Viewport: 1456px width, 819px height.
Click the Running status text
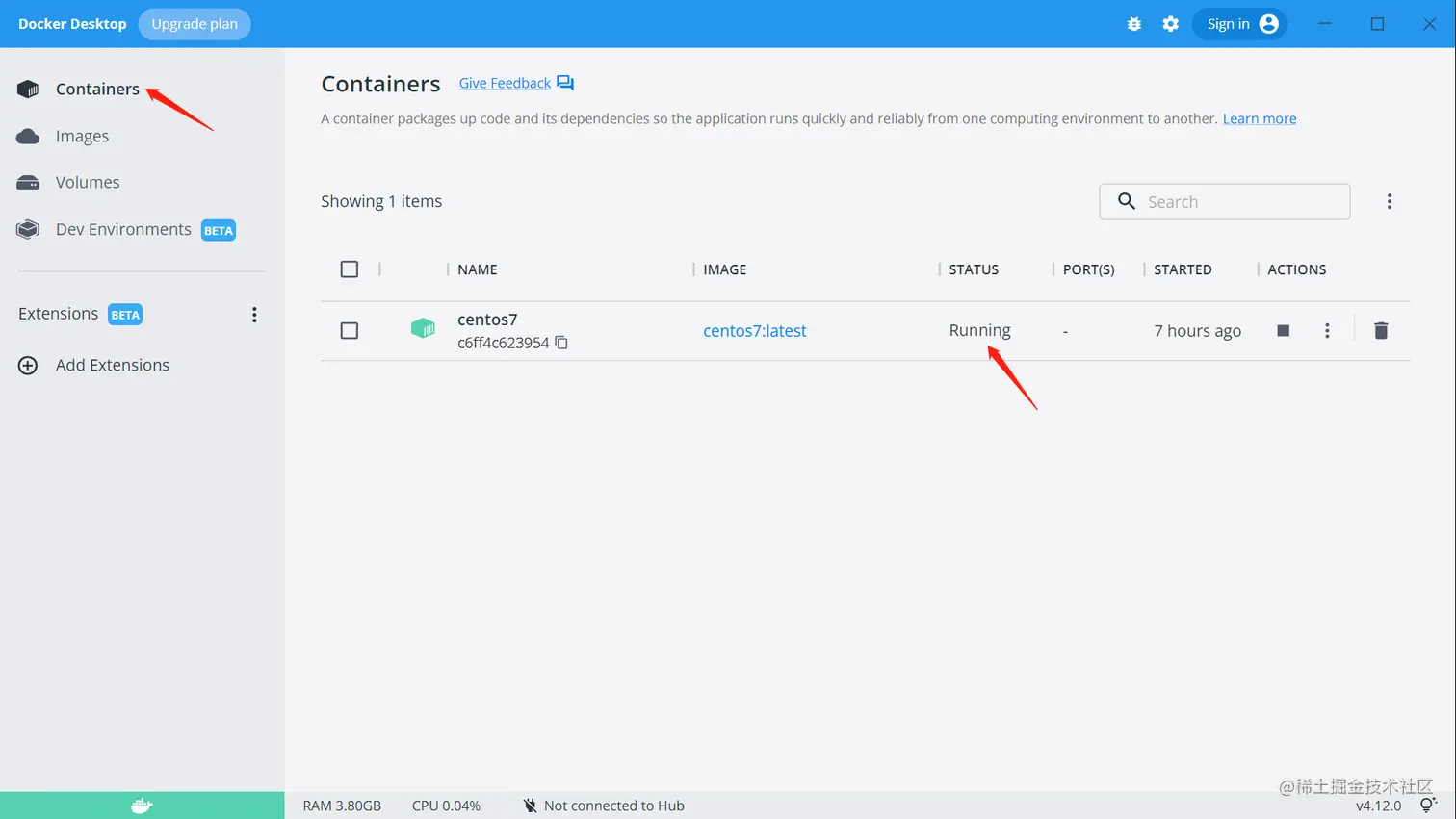pos(979,330)
